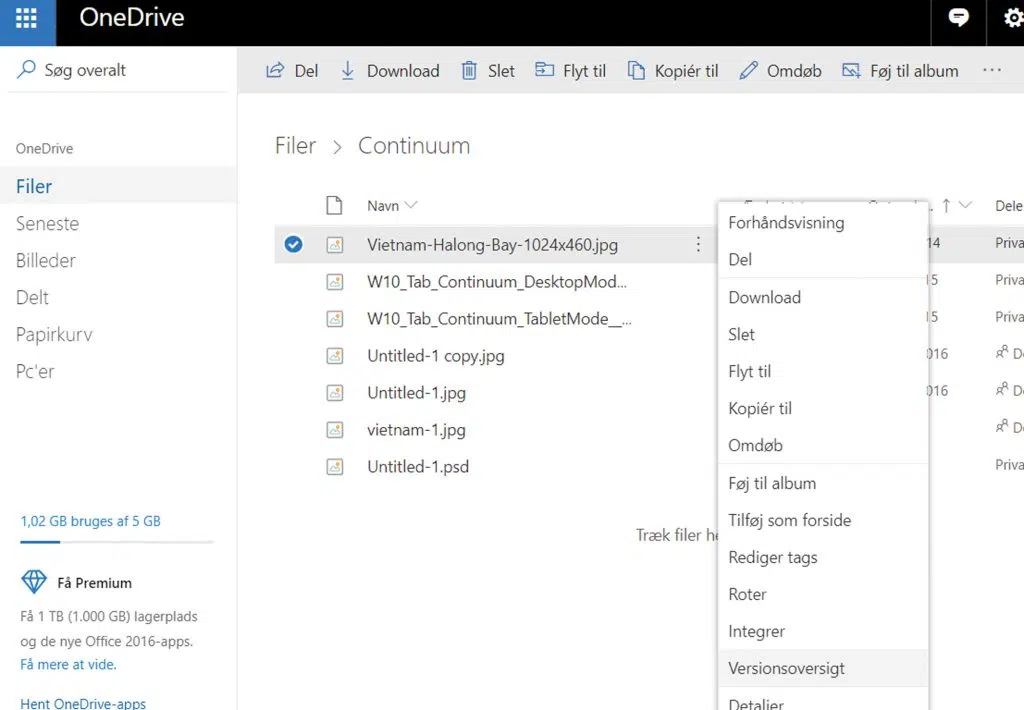The image size is (1024, 710).
Task: Click the shared people icon on vietnam-1.jpg row
Action: 1002,427
